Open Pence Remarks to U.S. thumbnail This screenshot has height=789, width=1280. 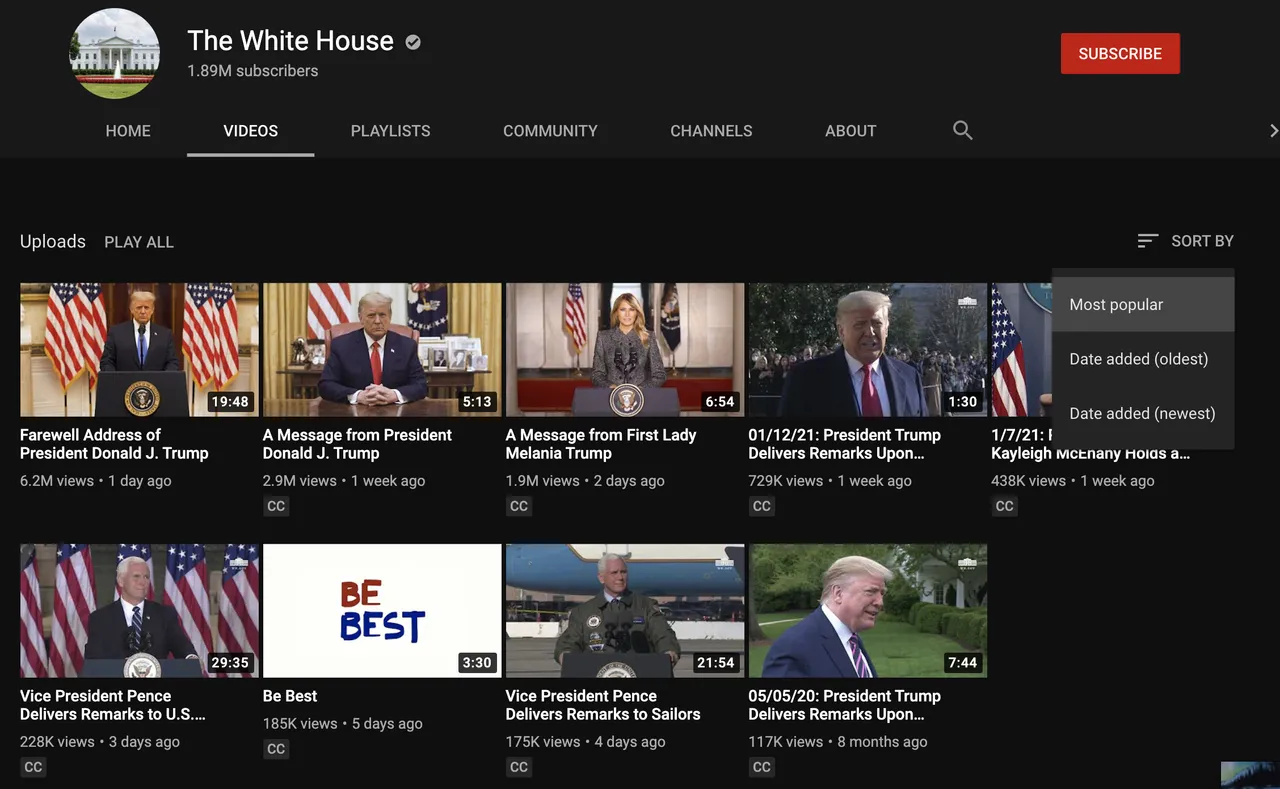point(139,611)
